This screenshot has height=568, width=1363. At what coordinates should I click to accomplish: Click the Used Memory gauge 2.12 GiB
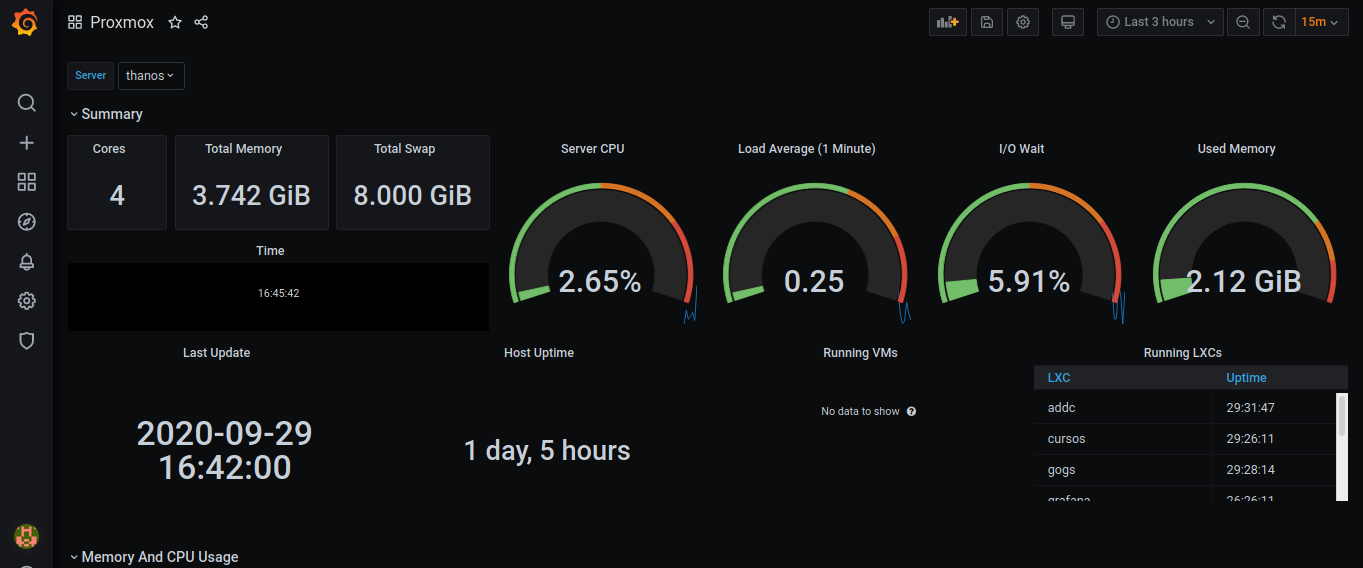[1244, 282]
